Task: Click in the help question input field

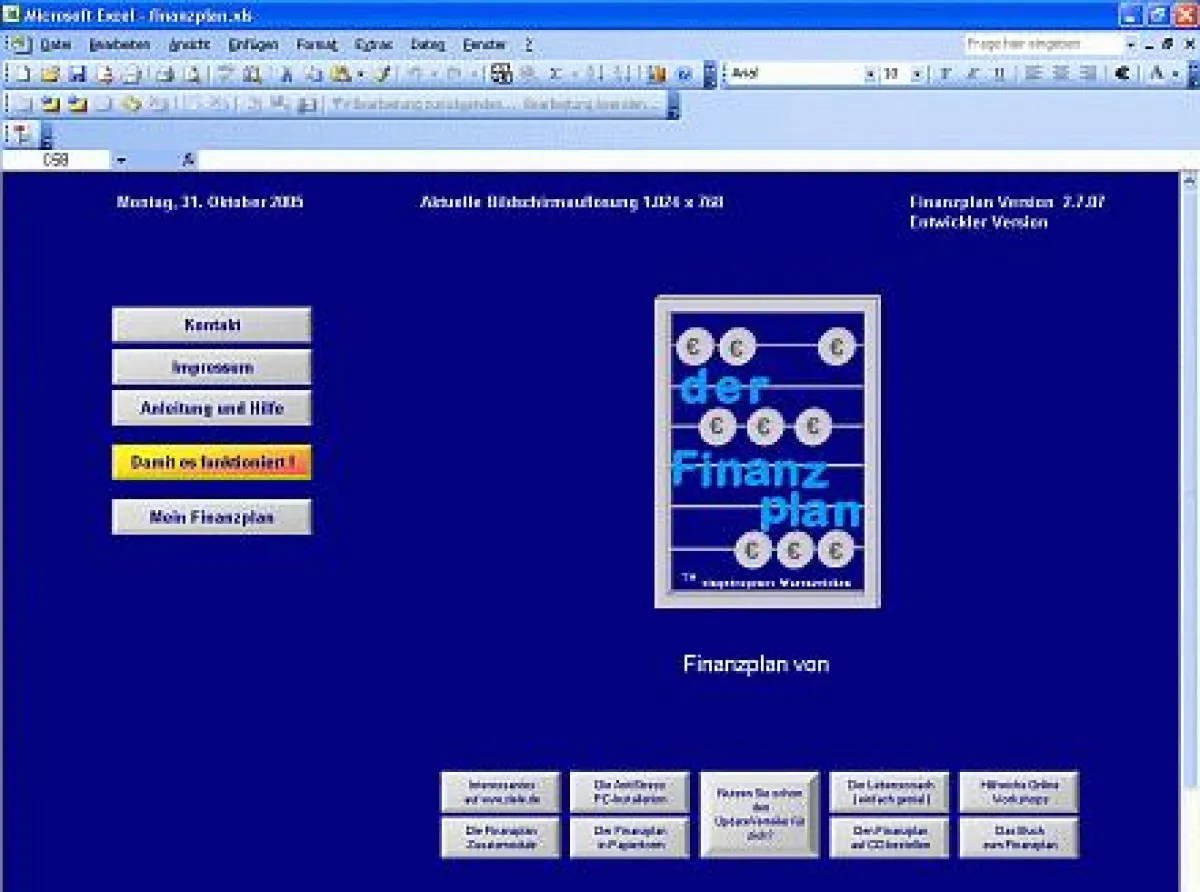Action: 1042,45
